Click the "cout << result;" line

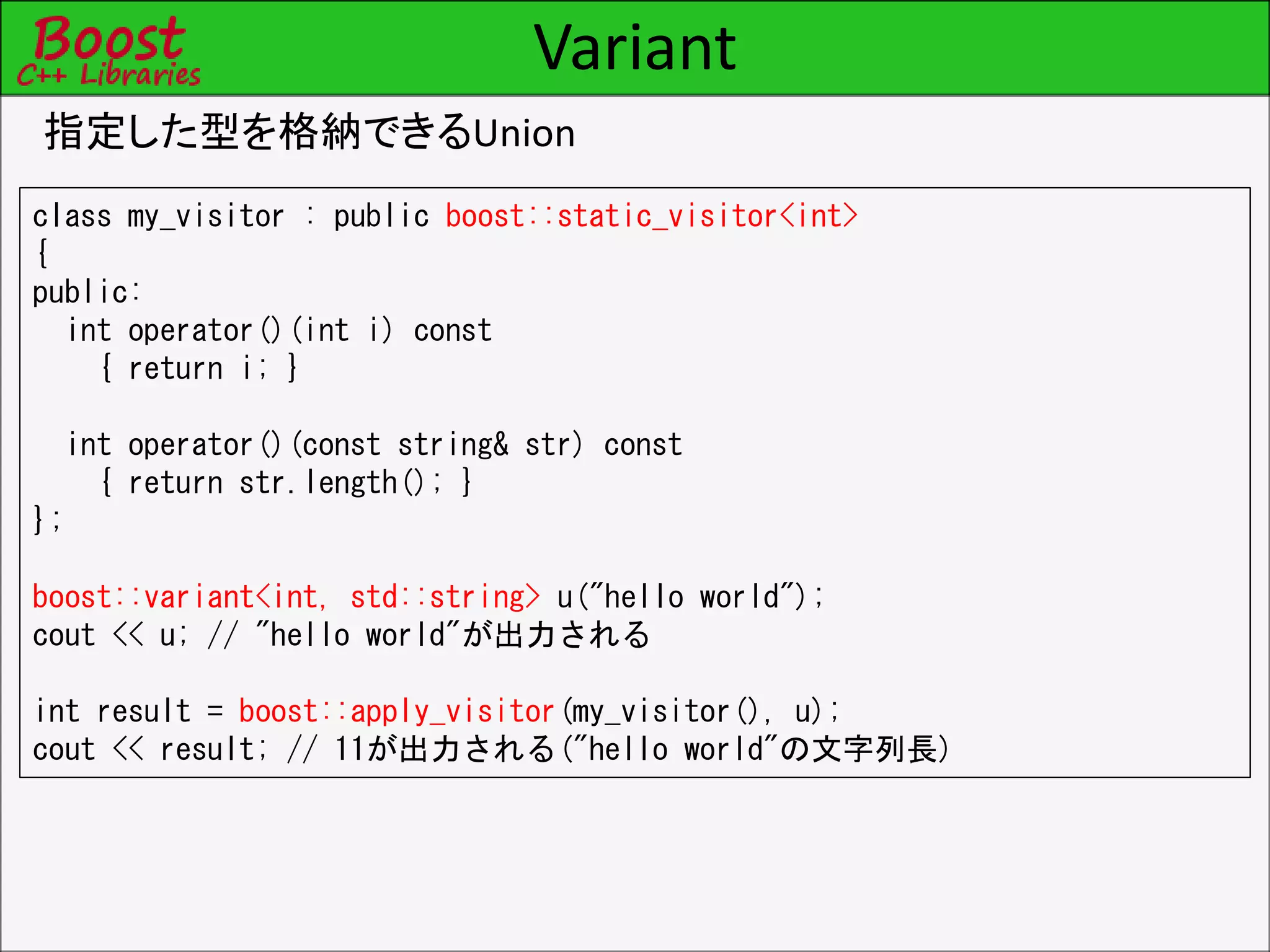point(491,749)
